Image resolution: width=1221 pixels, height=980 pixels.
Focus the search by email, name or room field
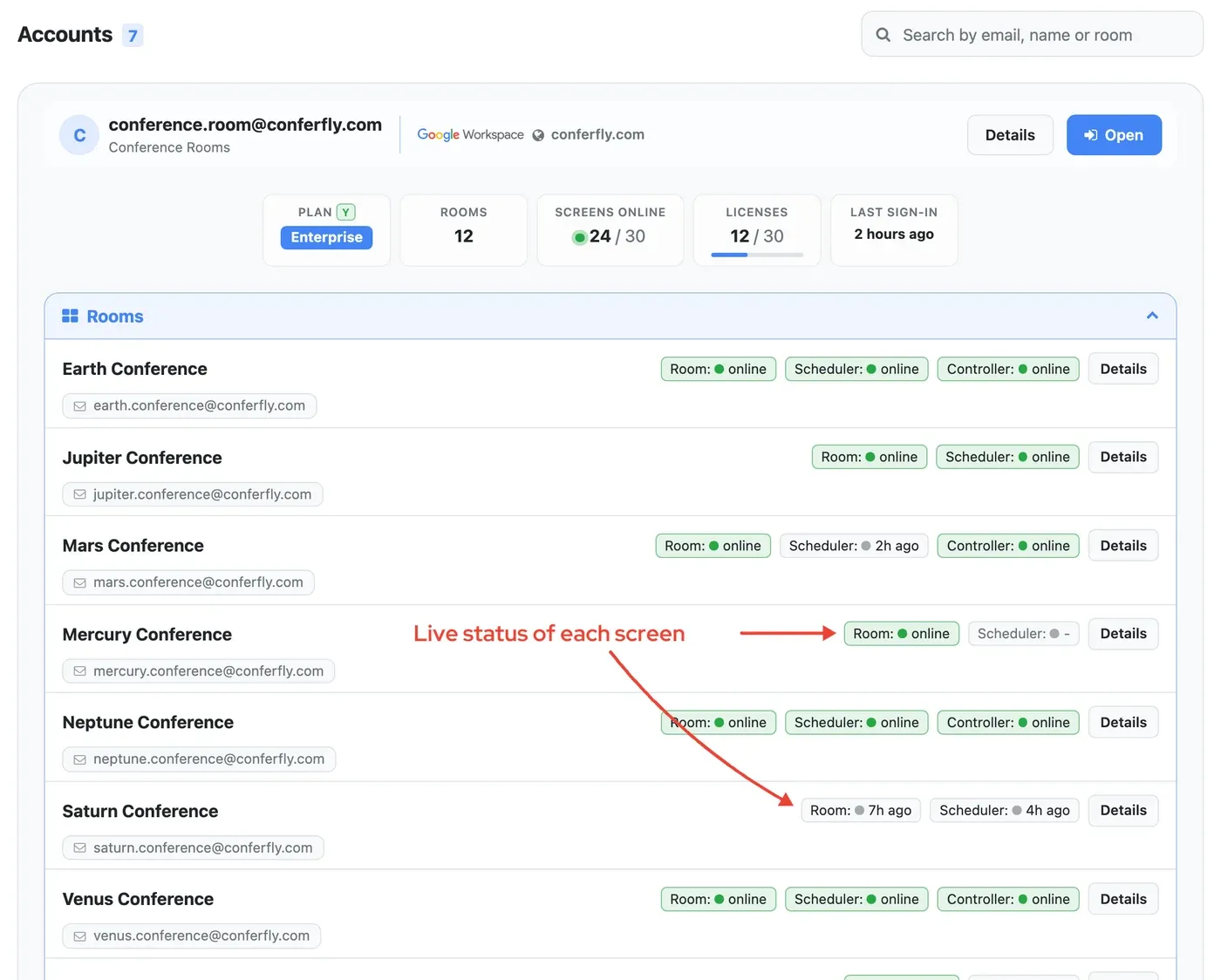point(1032,35)
